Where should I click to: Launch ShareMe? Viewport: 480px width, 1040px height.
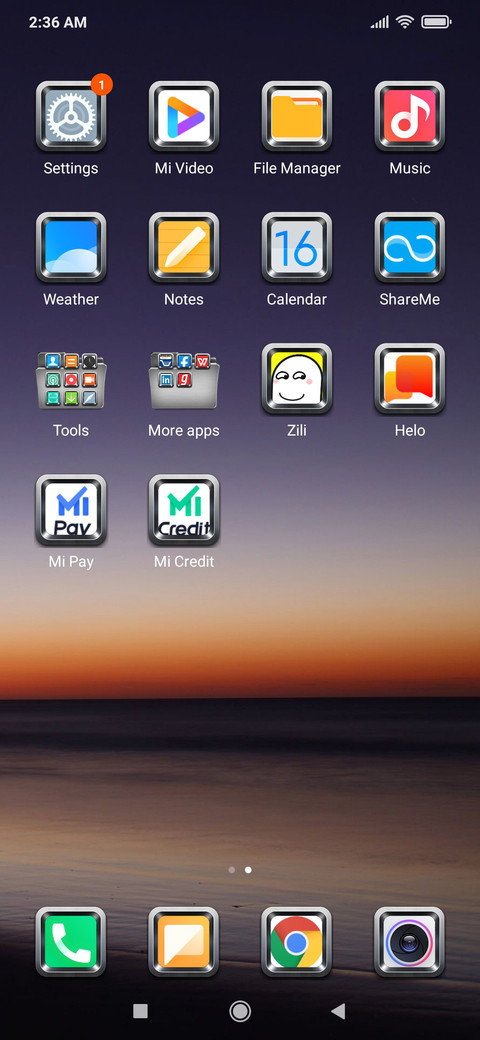click(410, 247)
